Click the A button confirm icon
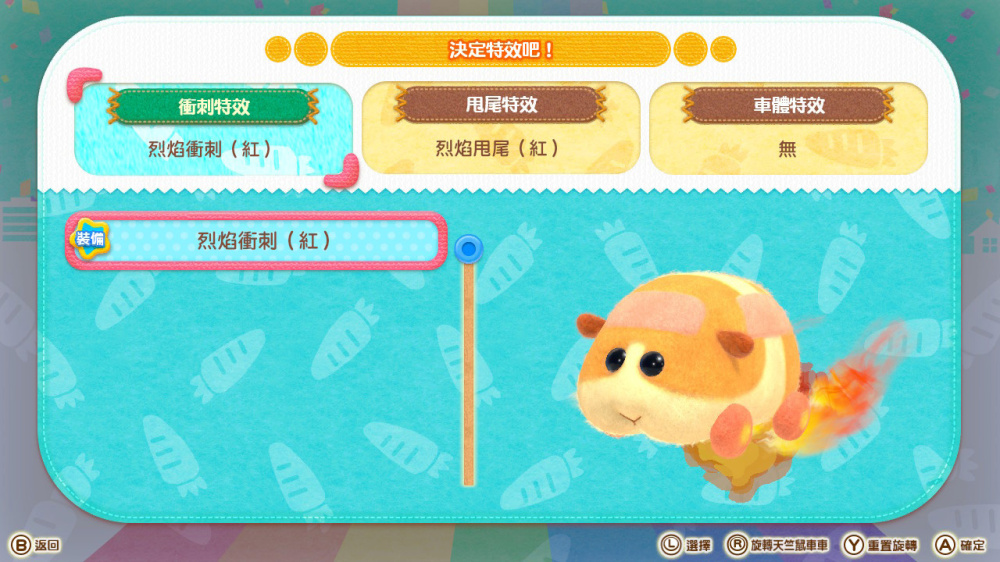Viewport: 1000px width, 562px height. click(945, 545)
